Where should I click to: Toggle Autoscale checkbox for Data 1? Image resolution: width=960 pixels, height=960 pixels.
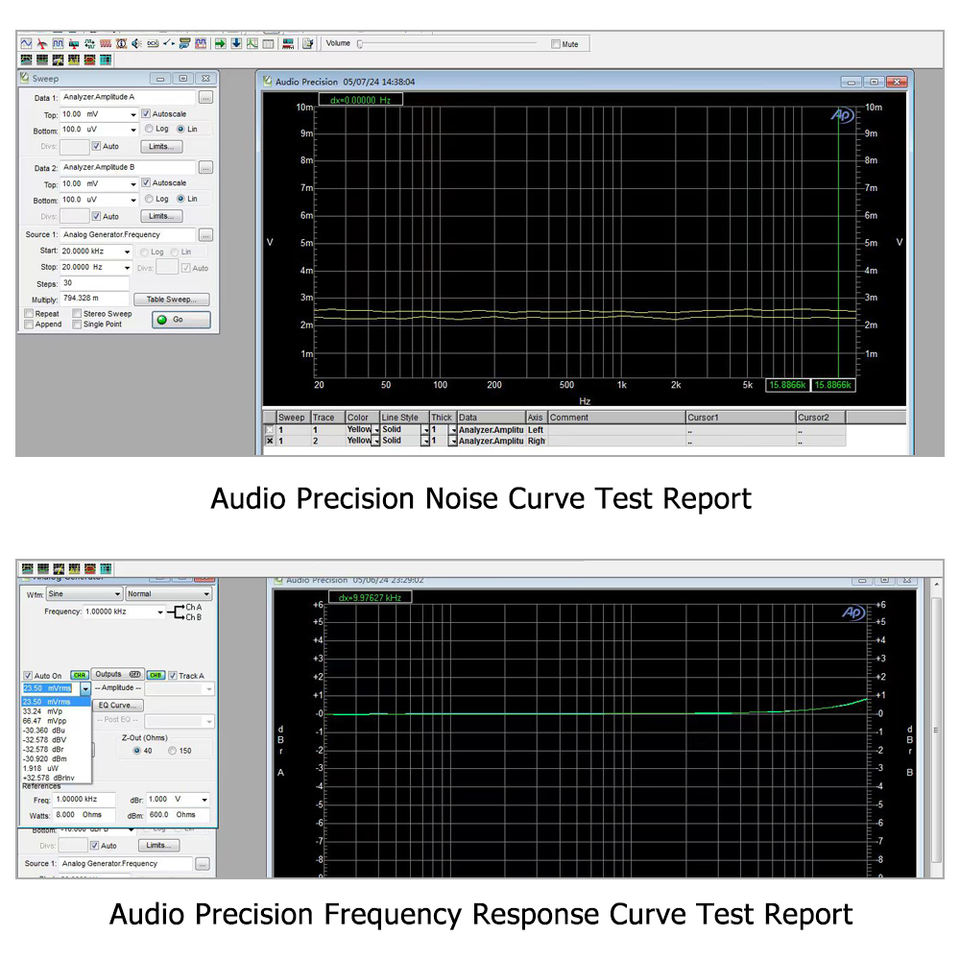[x=146, y=113]
